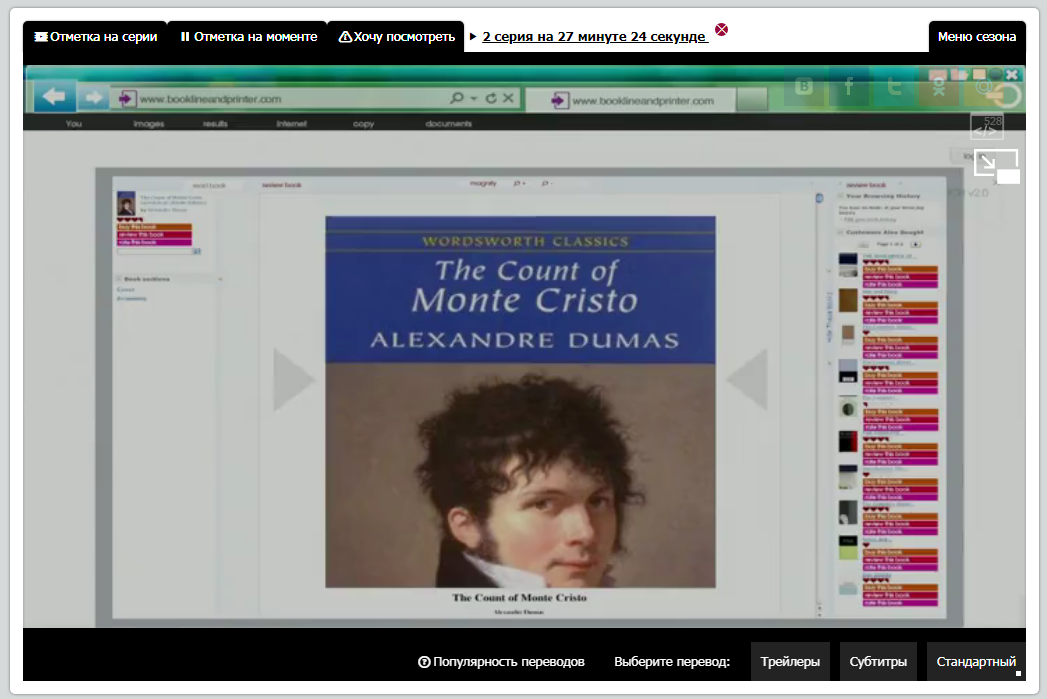Share via the Odnoklassniki icon
This screenshot has width=1047, height=699.
939,87
